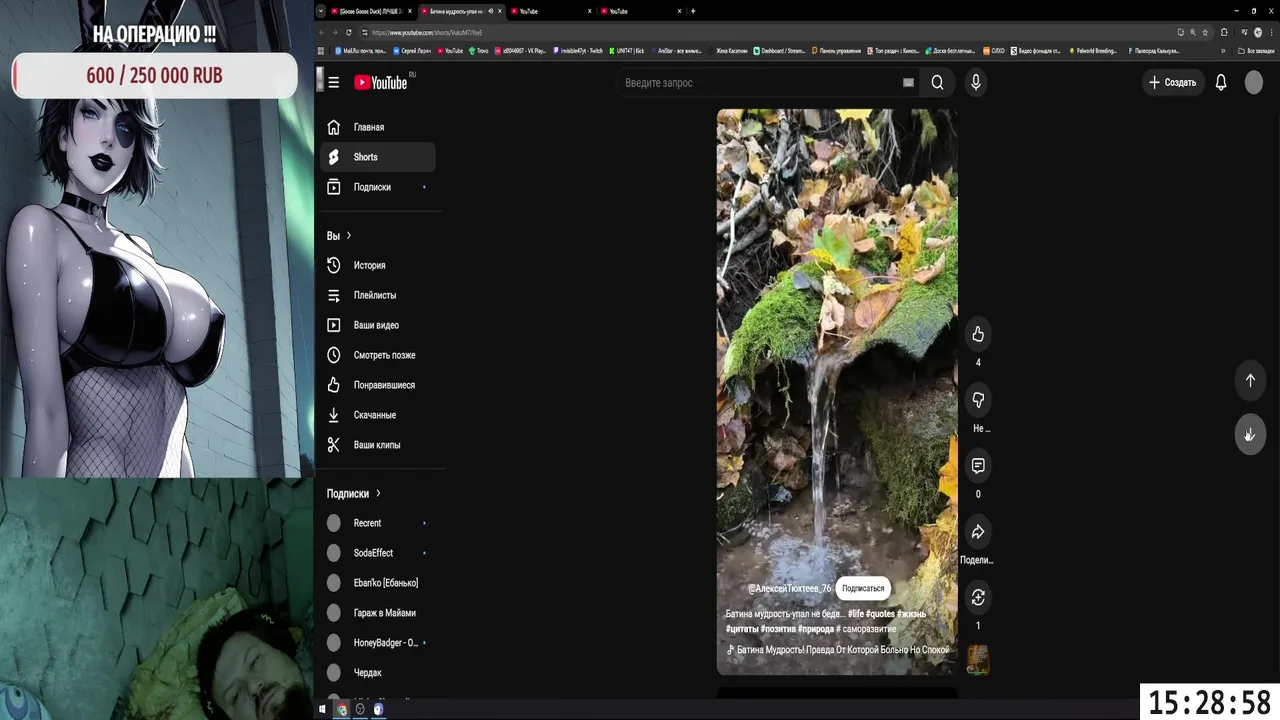Open the notifications bell
The image size is (1280, 720).
point(1221,82)
